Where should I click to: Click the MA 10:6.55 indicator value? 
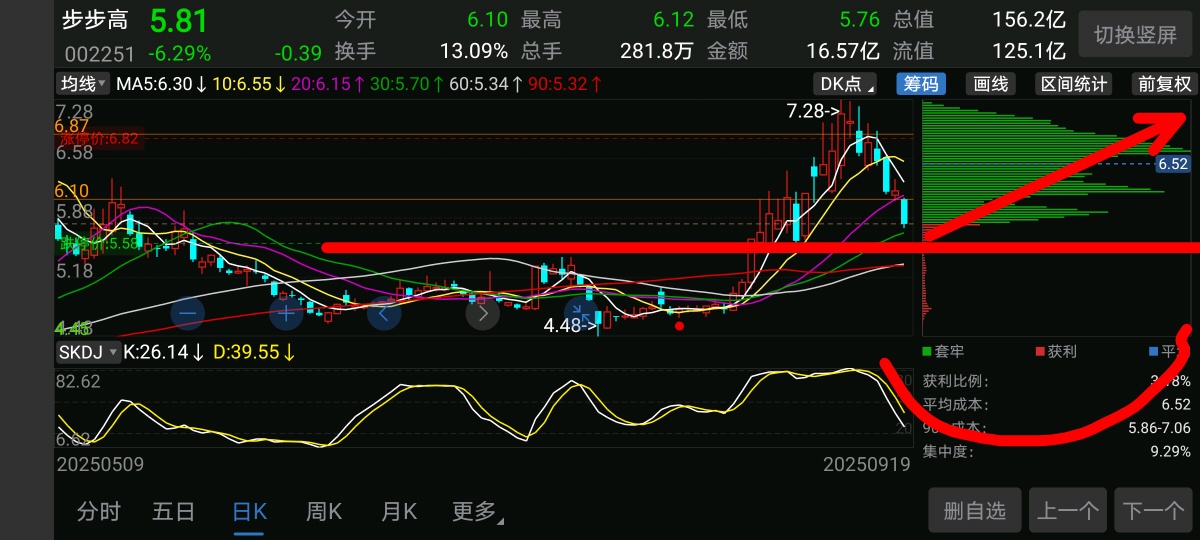pos(248,84)
